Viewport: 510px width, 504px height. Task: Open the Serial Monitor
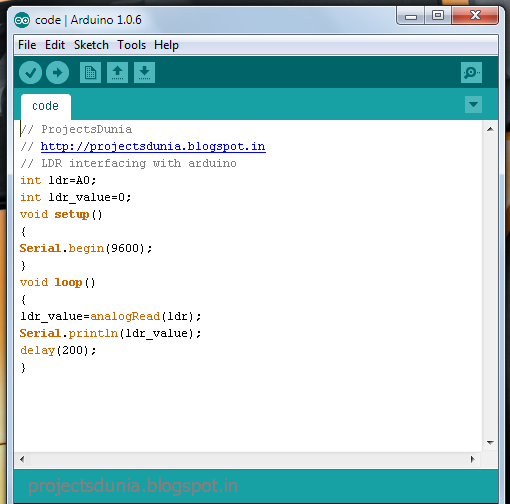(x=471, y=72)
